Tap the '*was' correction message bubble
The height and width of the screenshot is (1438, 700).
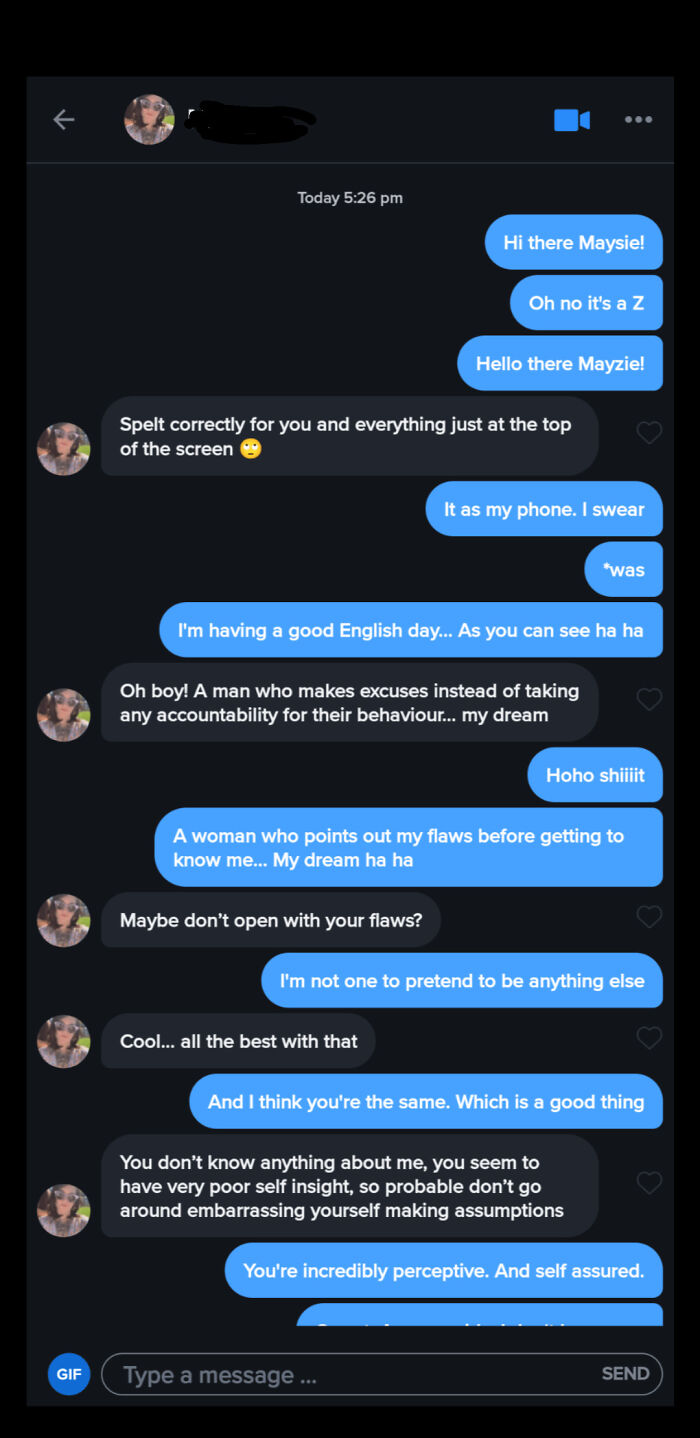click(x=623, y=568)
